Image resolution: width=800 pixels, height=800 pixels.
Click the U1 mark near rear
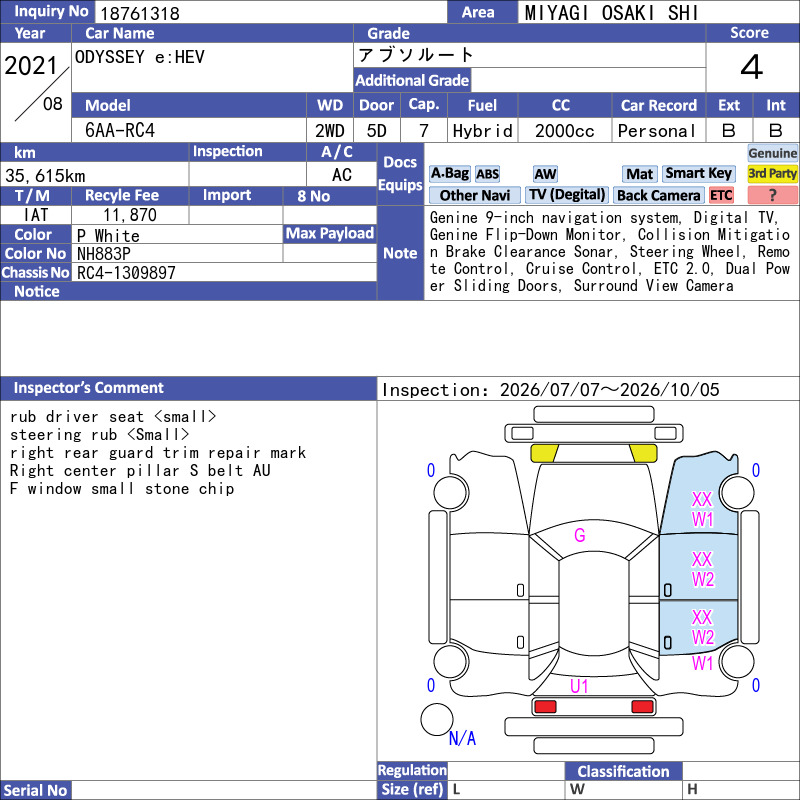(579, 686)
